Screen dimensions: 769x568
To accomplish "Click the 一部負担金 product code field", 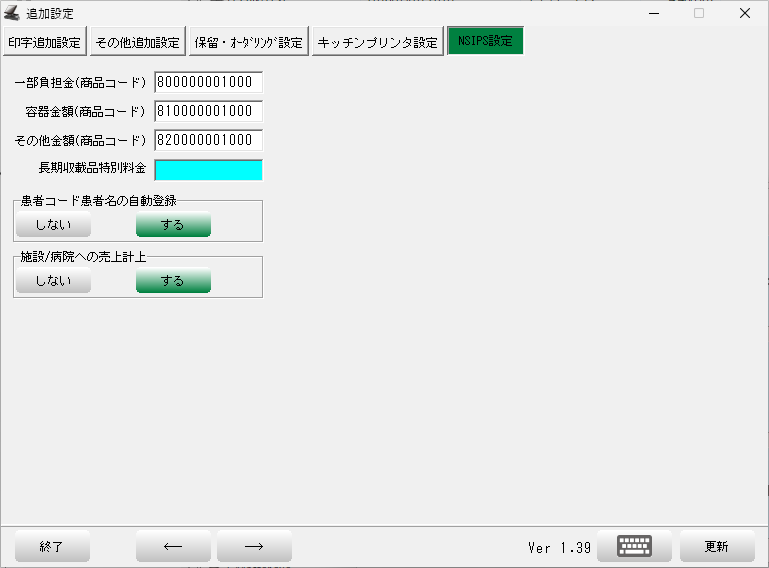I will (x=208, y=82).
